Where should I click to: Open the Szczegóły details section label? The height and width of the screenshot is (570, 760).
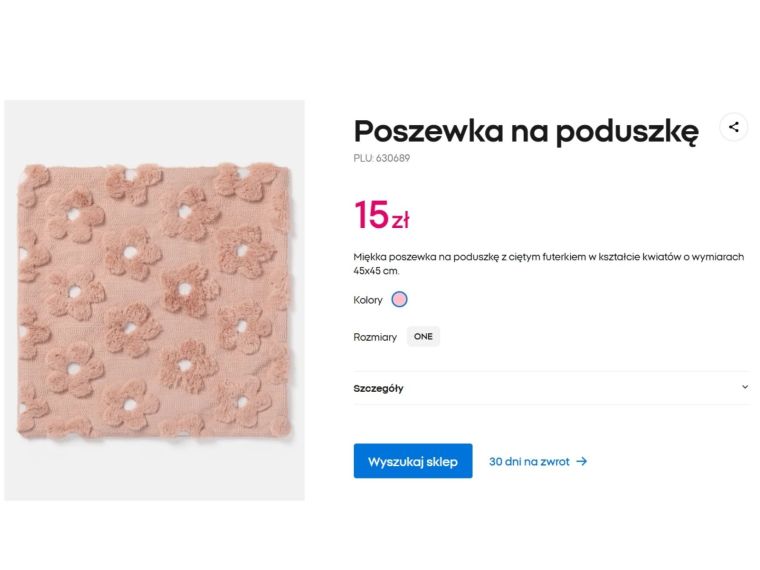pyautogui.click(x=379, y=388)
